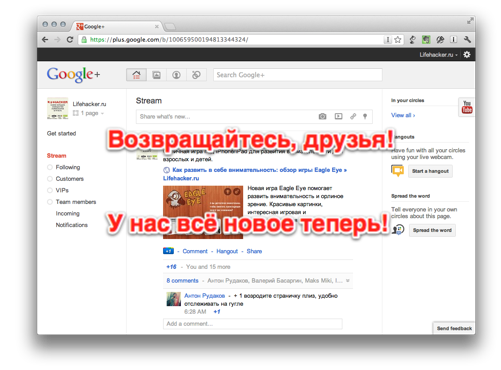Go back with the browser back arrow
The height and width of the screenshot is (370, 501).
pos(45,40)
